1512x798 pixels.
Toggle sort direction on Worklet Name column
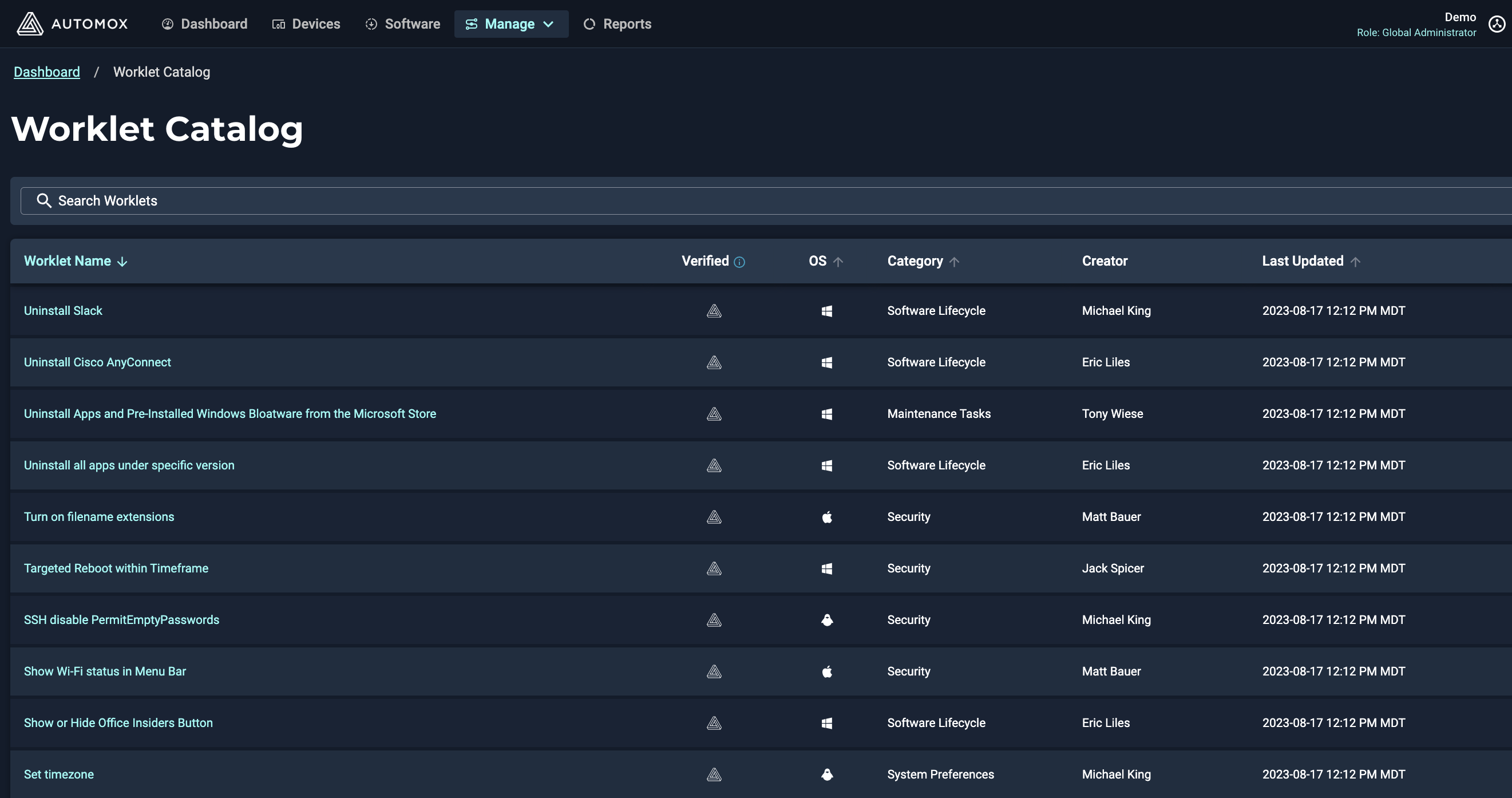(x=121, y=262)
